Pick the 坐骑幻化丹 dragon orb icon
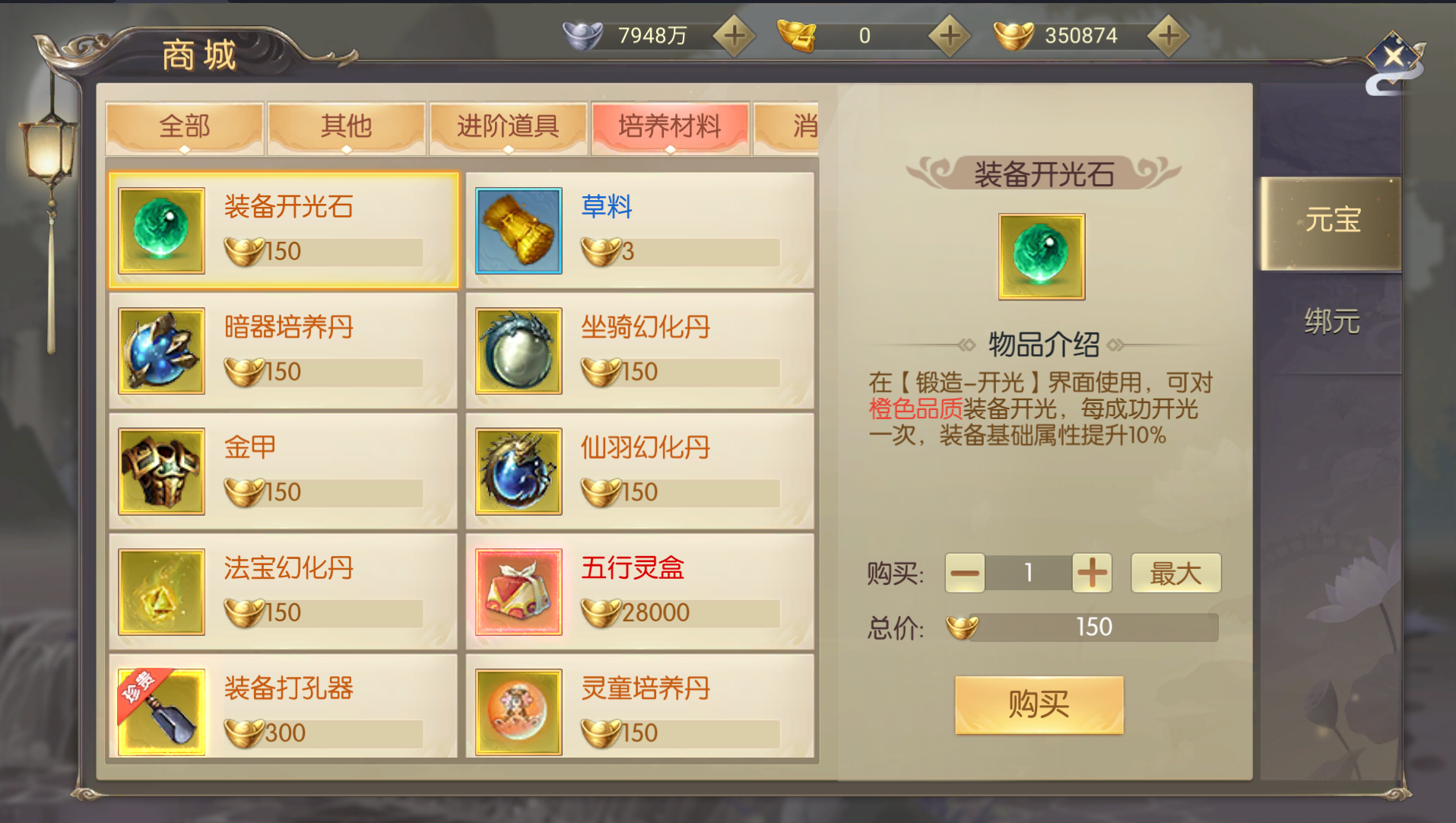Image resolution: width=1456 pixels, height=823 pixels. (519, 351)
